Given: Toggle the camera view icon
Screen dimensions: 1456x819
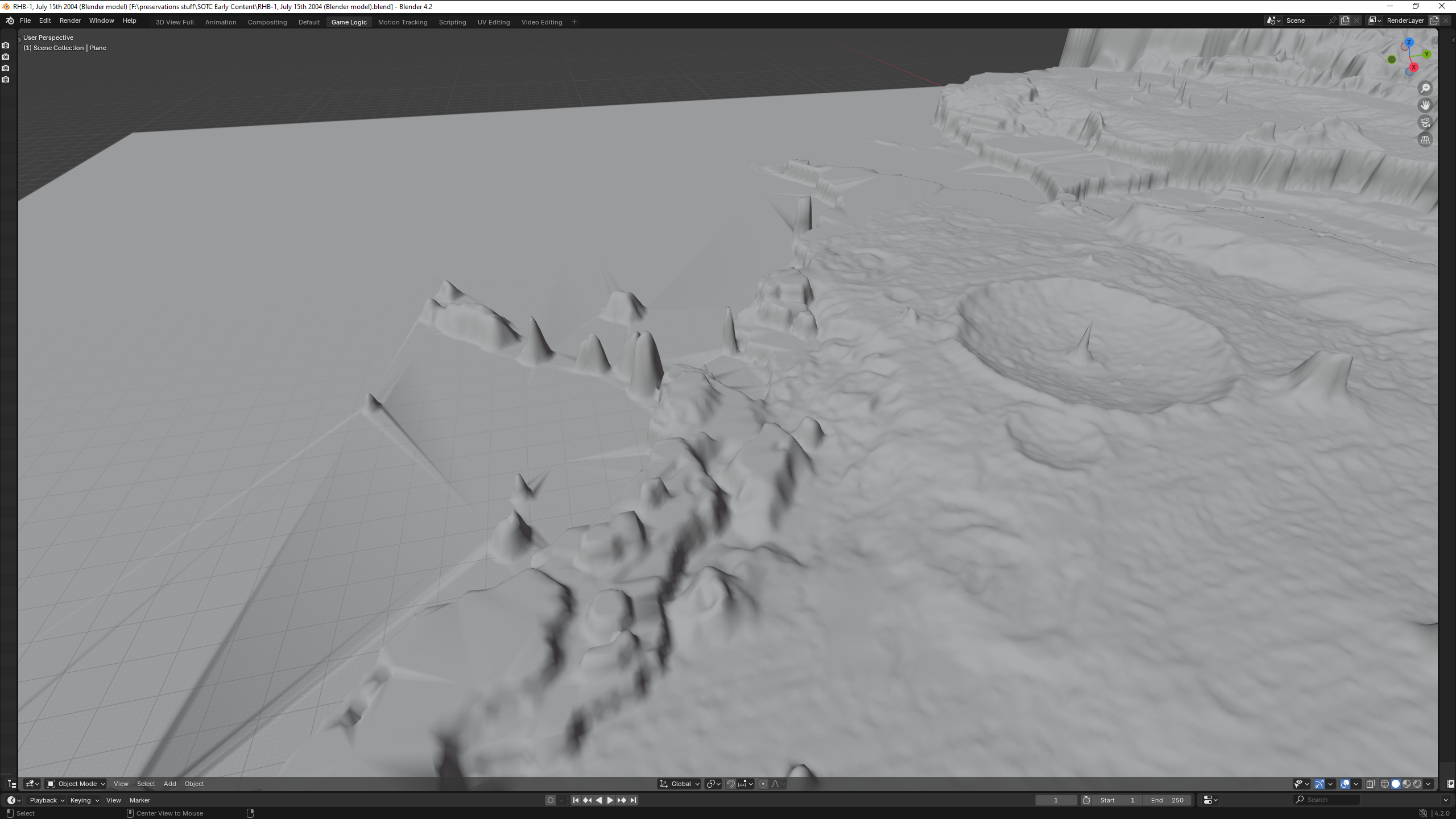Looking at the screenshot, I should [1425, 122].
